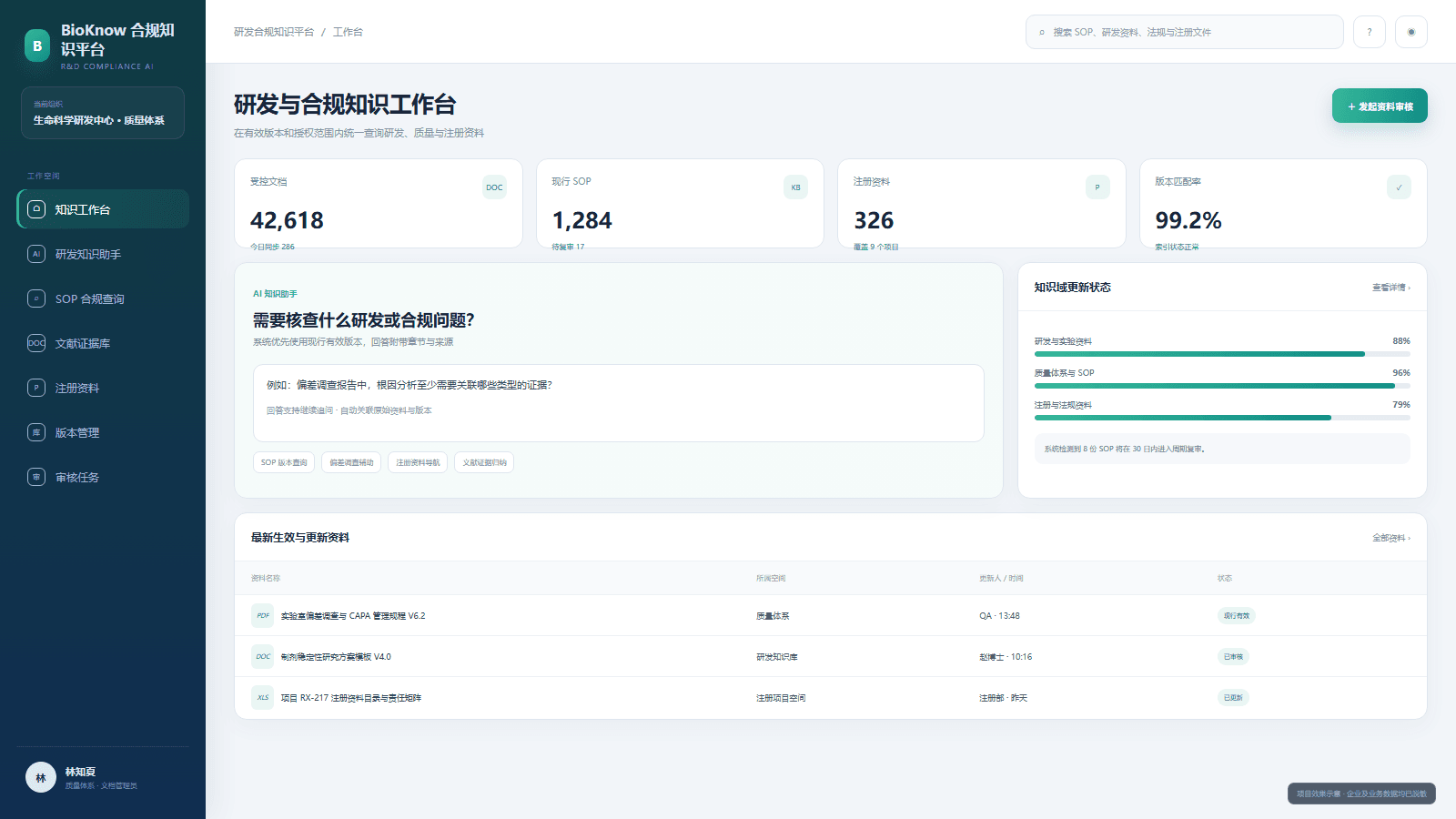Click the icon beside 审核任务

[x=36, y=477]
